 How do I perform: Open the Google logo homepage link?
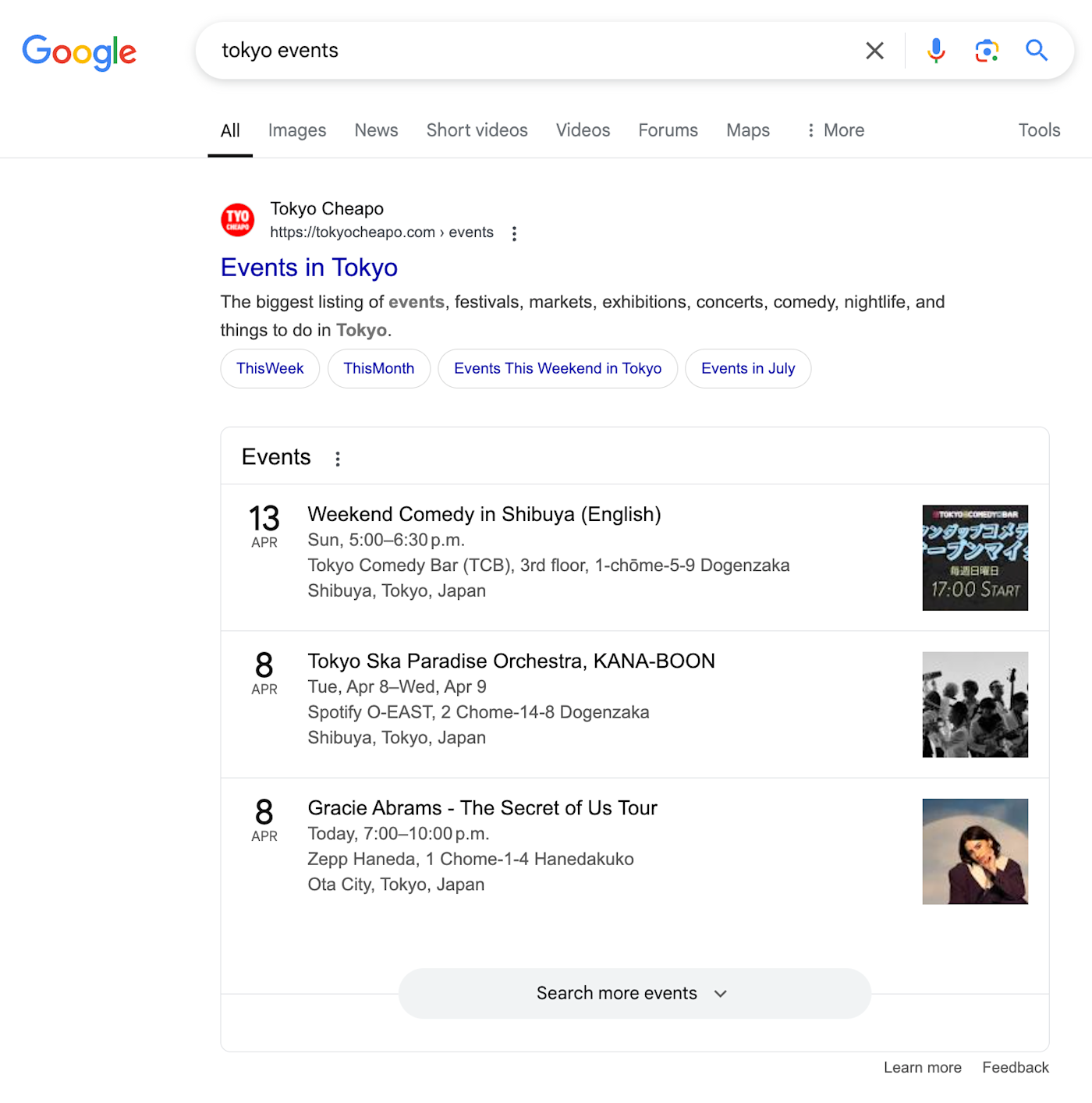point(79,51)
